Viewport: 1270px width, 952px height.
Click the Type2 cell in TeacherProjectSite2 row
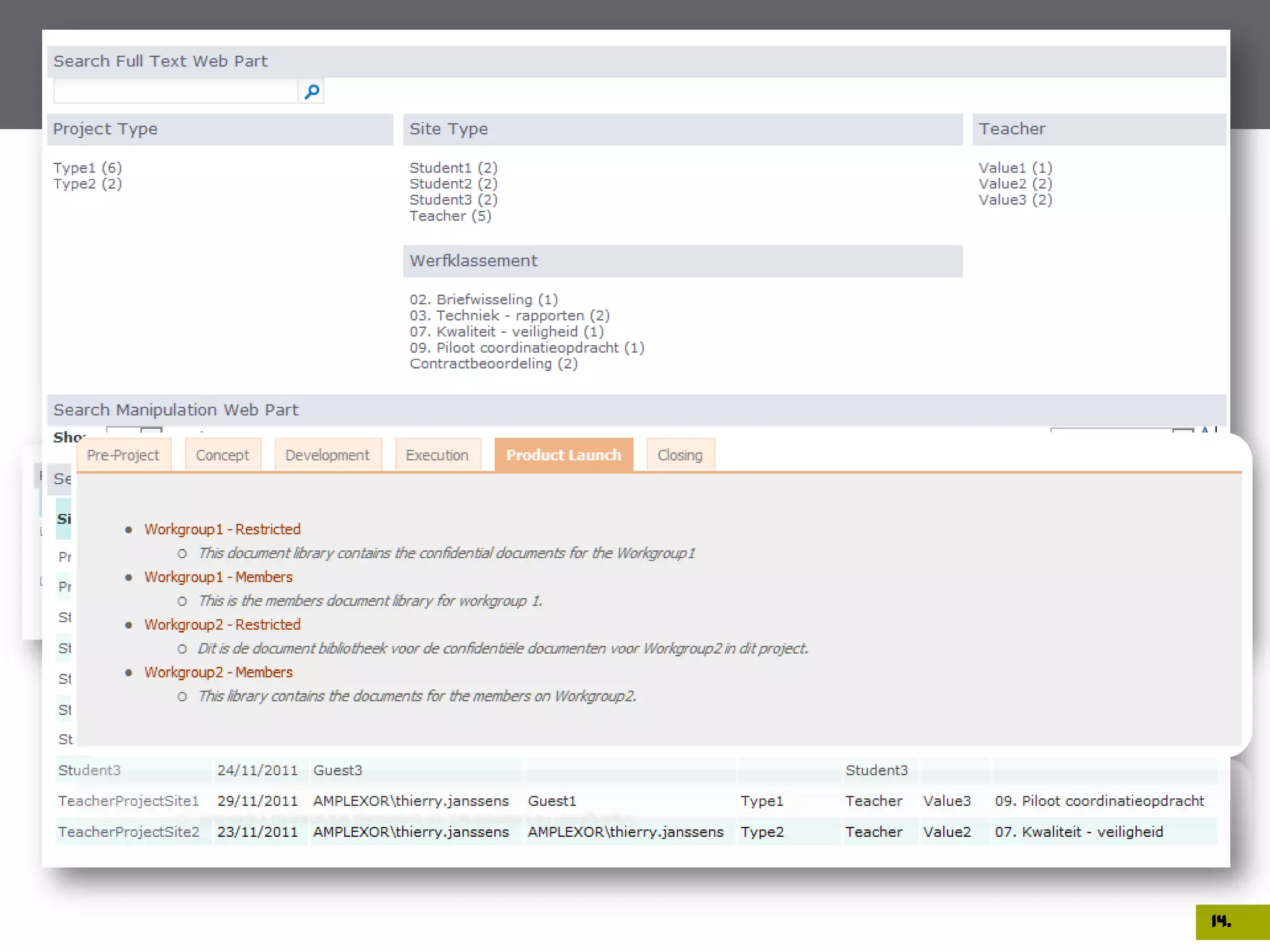762,832
